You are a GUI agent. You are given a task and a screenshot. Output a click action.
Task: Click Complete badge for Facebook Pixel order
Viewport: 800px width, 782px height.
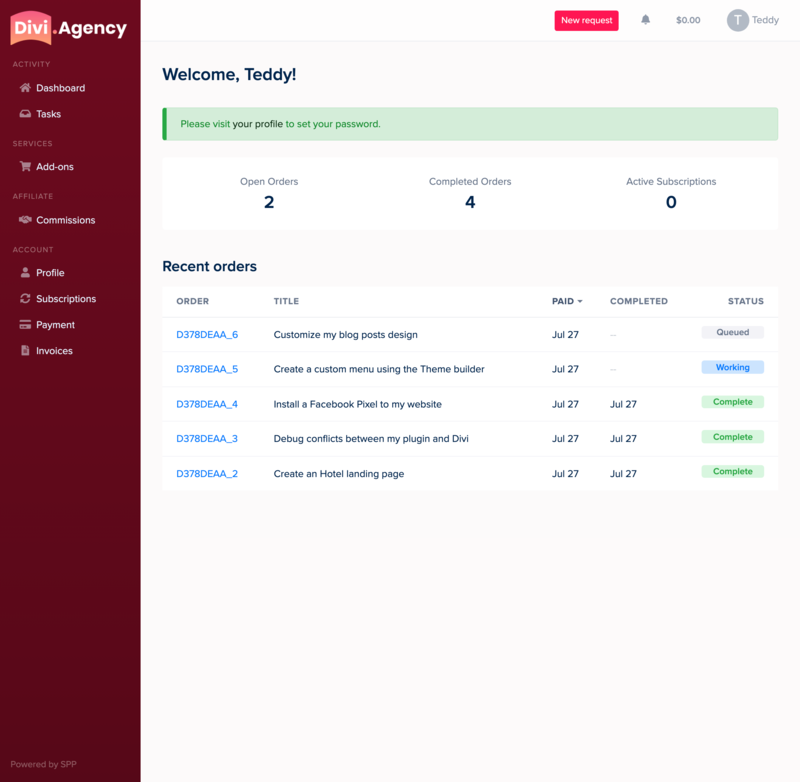click(732, 402)
